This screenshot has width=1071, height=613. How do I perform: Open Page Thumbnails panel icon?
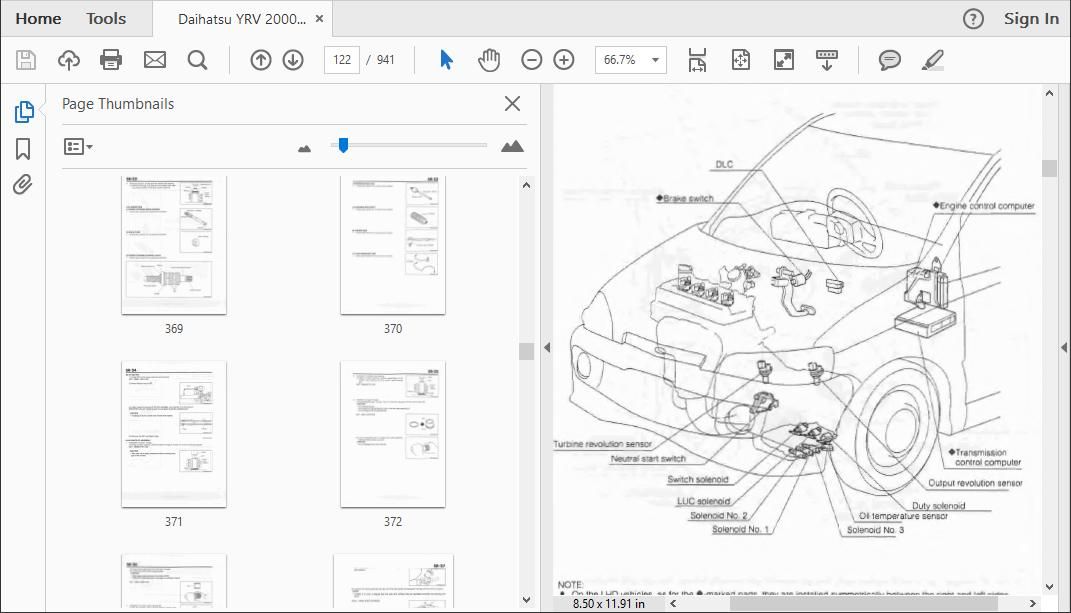[24, 111]
